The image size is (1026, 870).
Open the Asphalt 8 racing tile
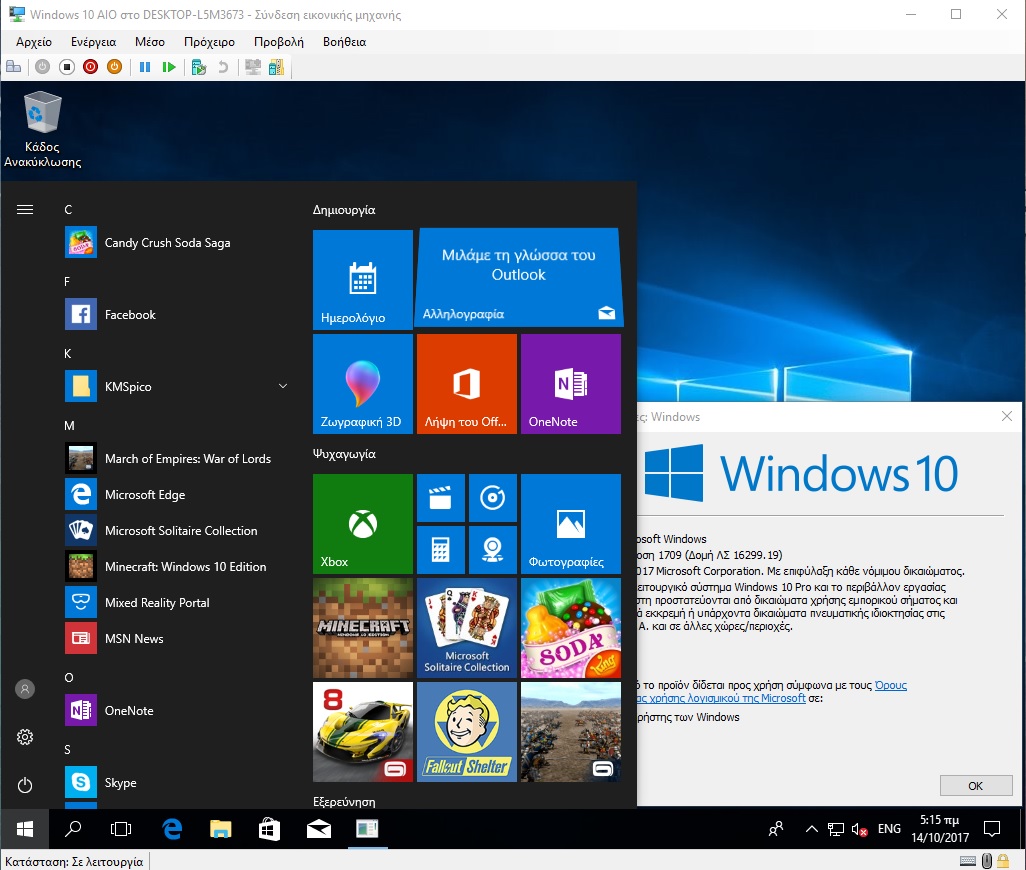pos(363,732)
